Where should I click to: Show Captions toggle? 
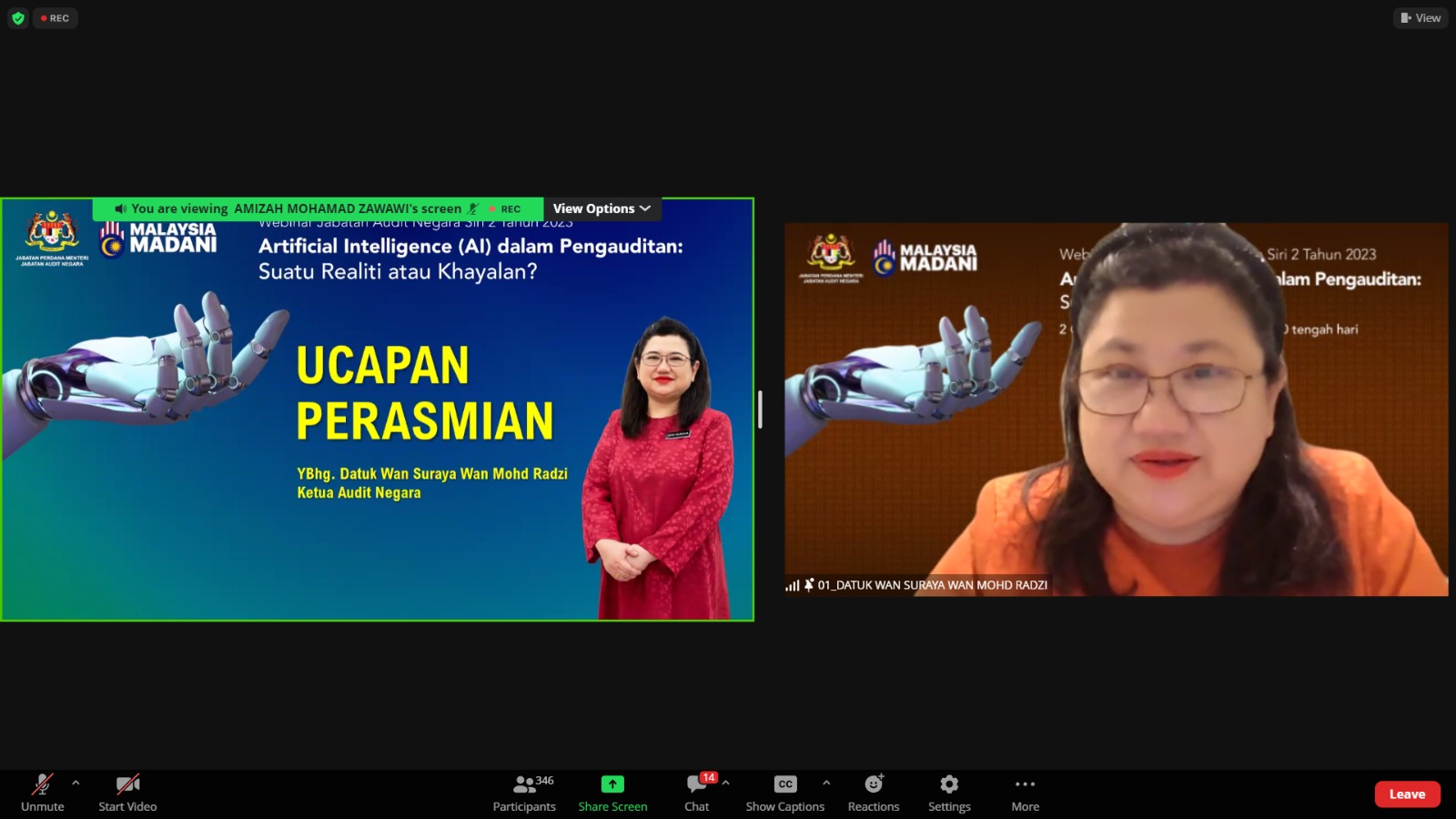point(784,793)
